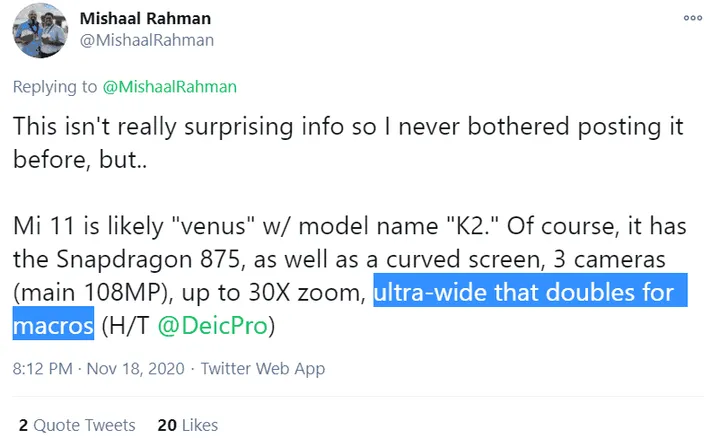Click the "Replying to" label text
720x447 pixels.
(54, 86)
